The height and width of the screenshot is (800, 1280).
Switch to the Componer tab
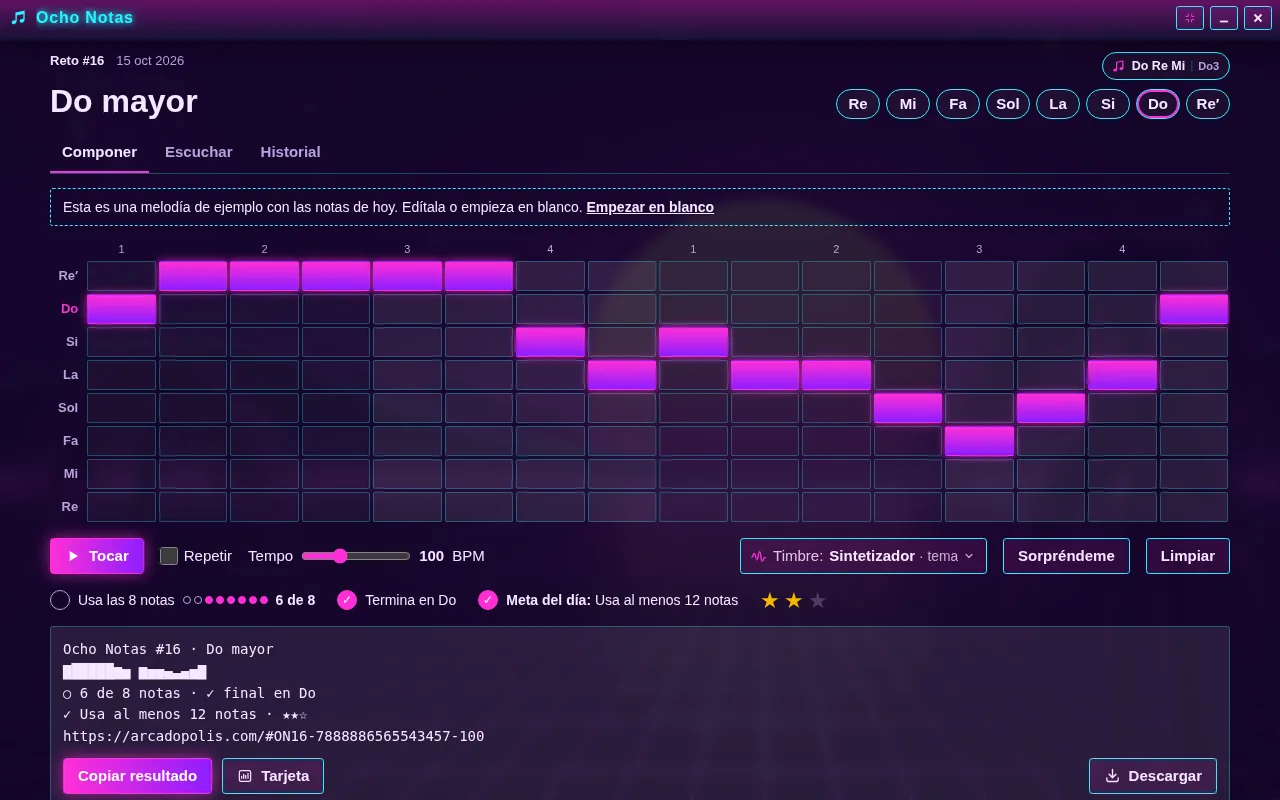(99, 152)
